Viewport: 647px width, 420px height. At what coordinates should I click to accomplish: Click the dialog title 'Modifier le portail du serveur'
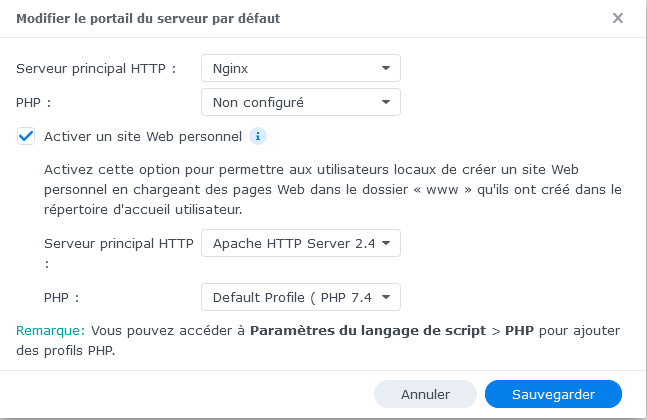click(148, 18)
